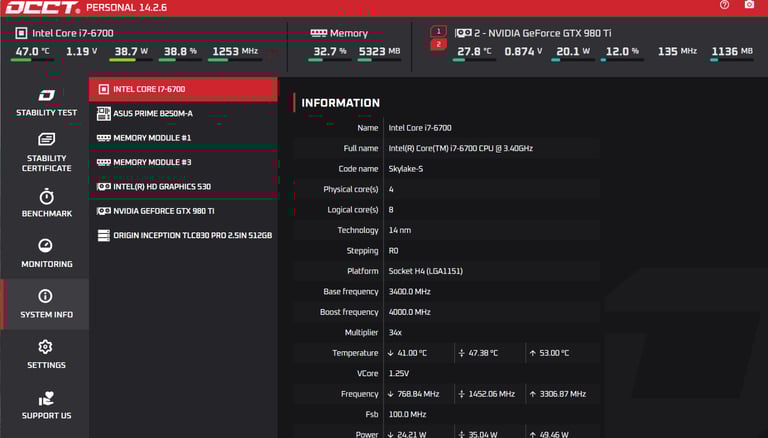Select NVIDIA GeForce GTX 980 Ti entry

183,211
